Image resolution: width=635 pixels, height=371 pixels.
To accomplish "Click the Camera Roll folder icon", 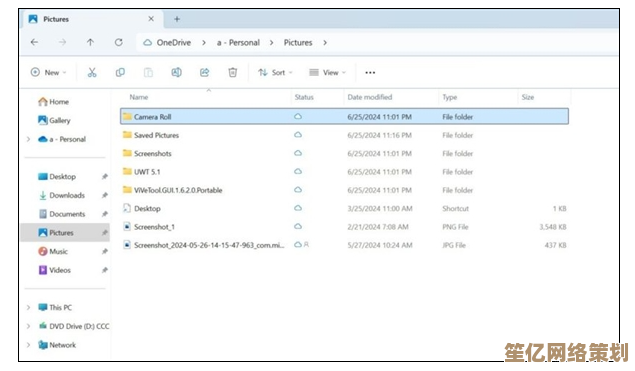I will pos(127,117).
